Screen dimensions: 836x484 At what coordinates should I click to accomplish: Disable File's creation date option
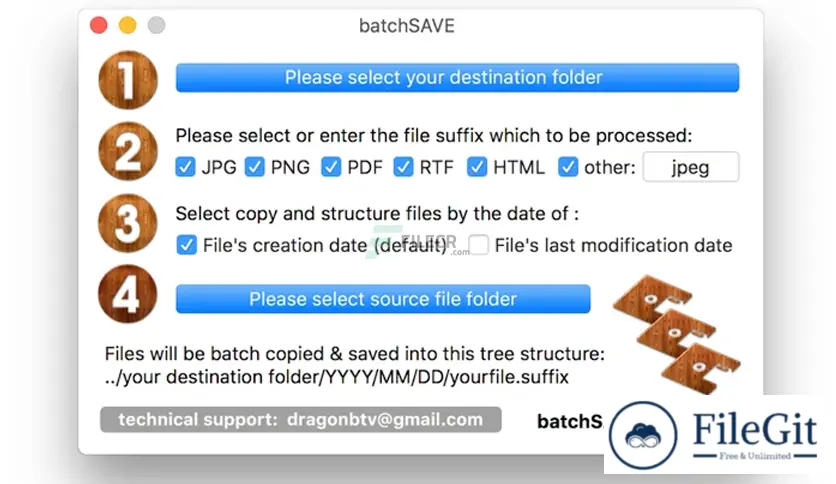pos(187,245)
